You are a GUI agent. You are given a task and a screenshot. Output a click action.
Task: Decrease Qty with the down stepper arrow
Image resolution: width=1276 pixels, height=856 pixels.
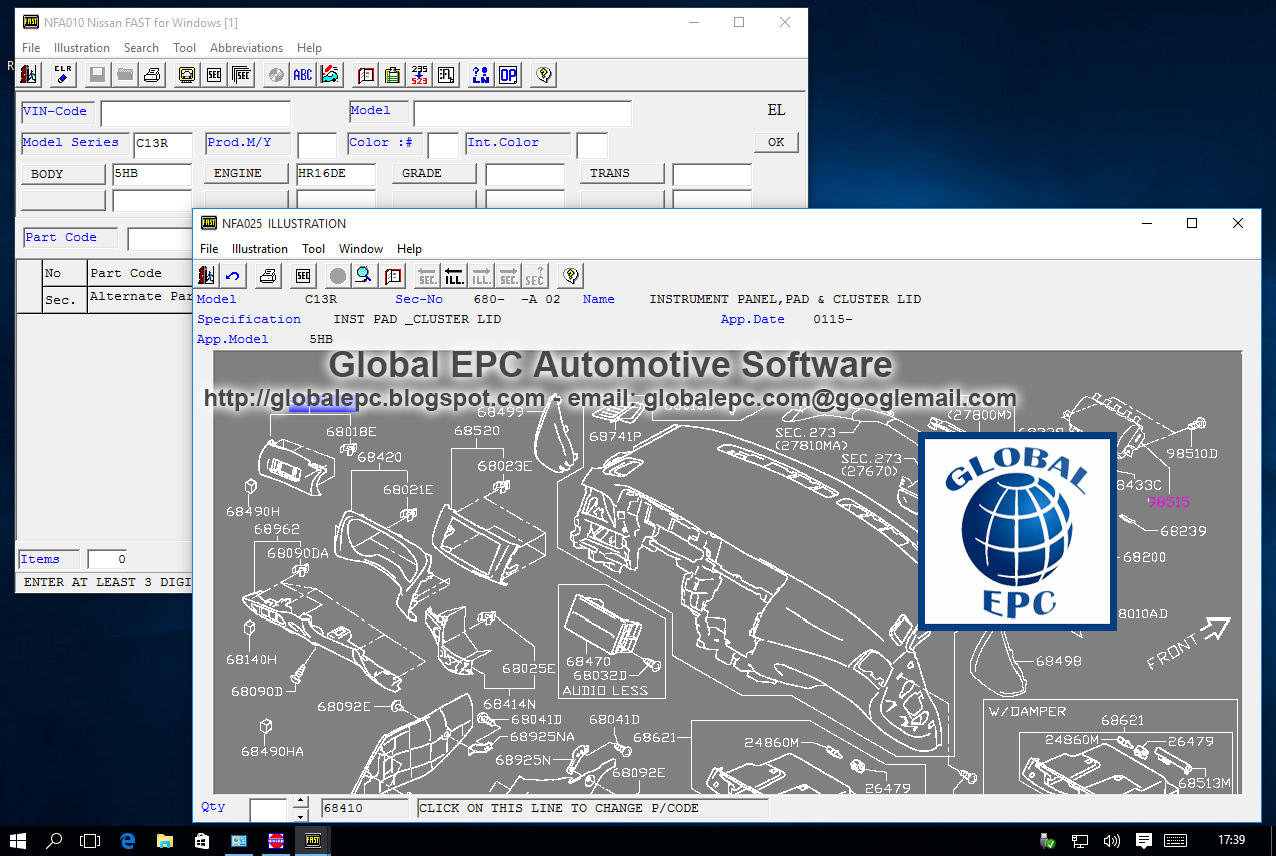click(x=300, y=815)
